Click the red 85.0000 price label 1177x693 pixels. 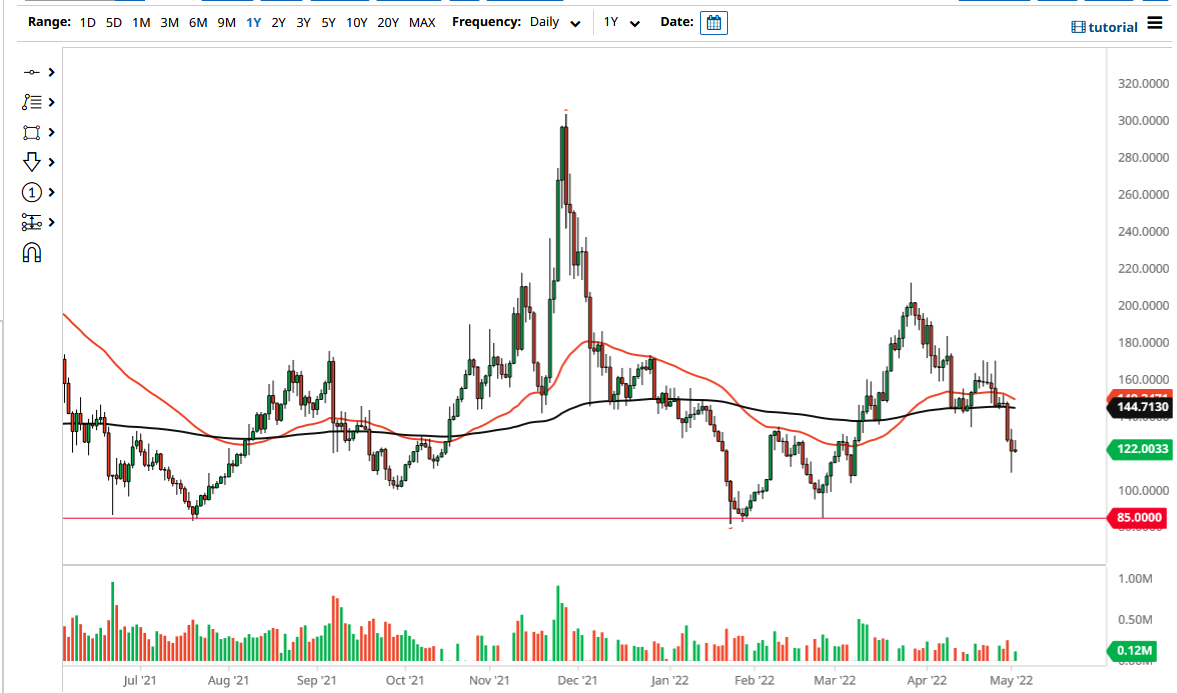(1140, 518)
